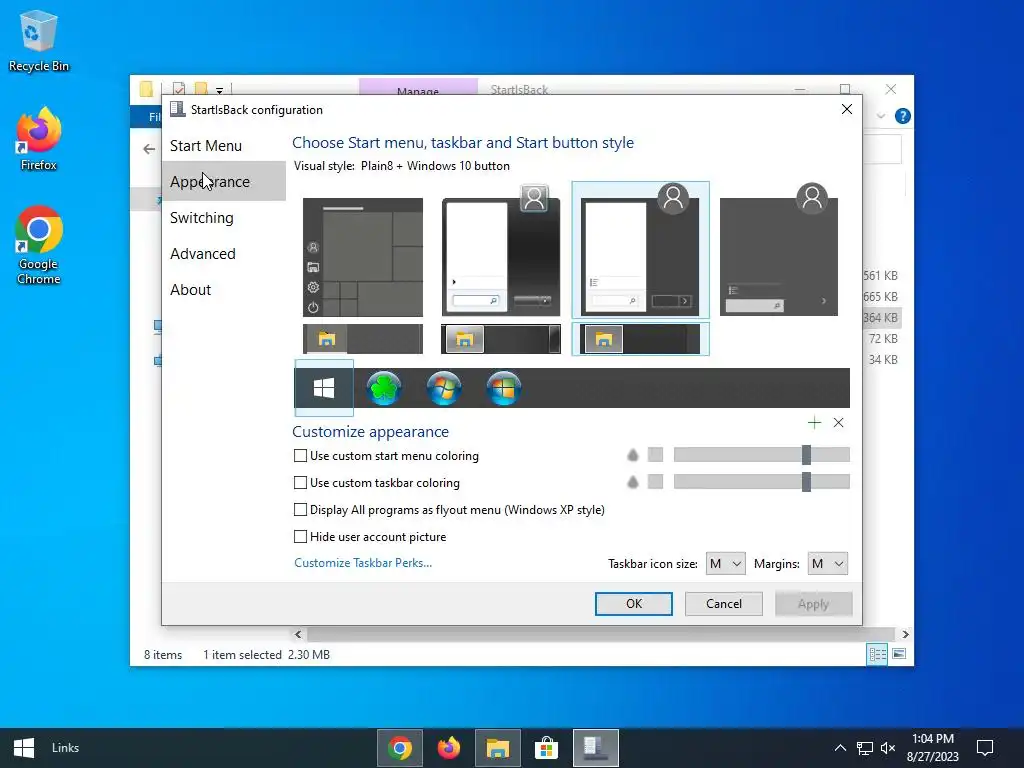Viewport: 1024px width, 768px height.
Task: Select the Windows 10 tiles start menu style
Action: point(363,257)
